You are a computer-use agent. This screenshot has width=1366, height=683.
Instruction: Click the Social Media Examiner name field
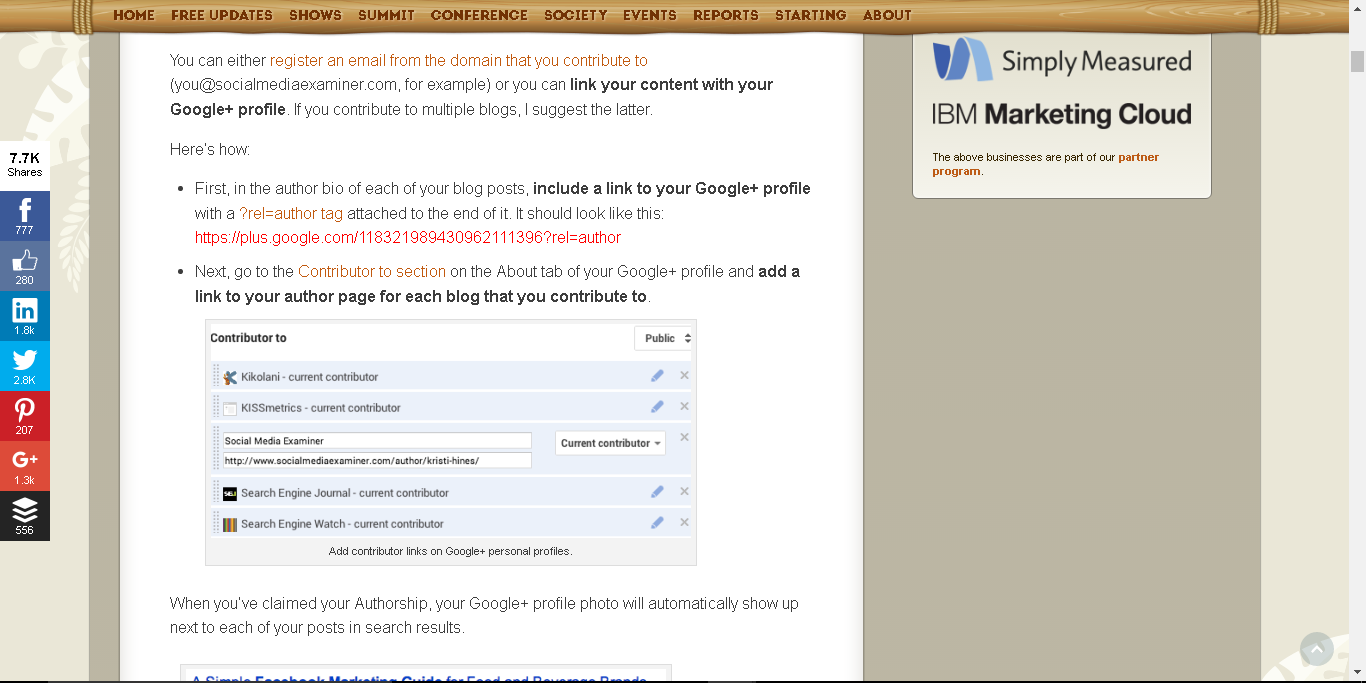pyautogui.click(x=377, y=440)
